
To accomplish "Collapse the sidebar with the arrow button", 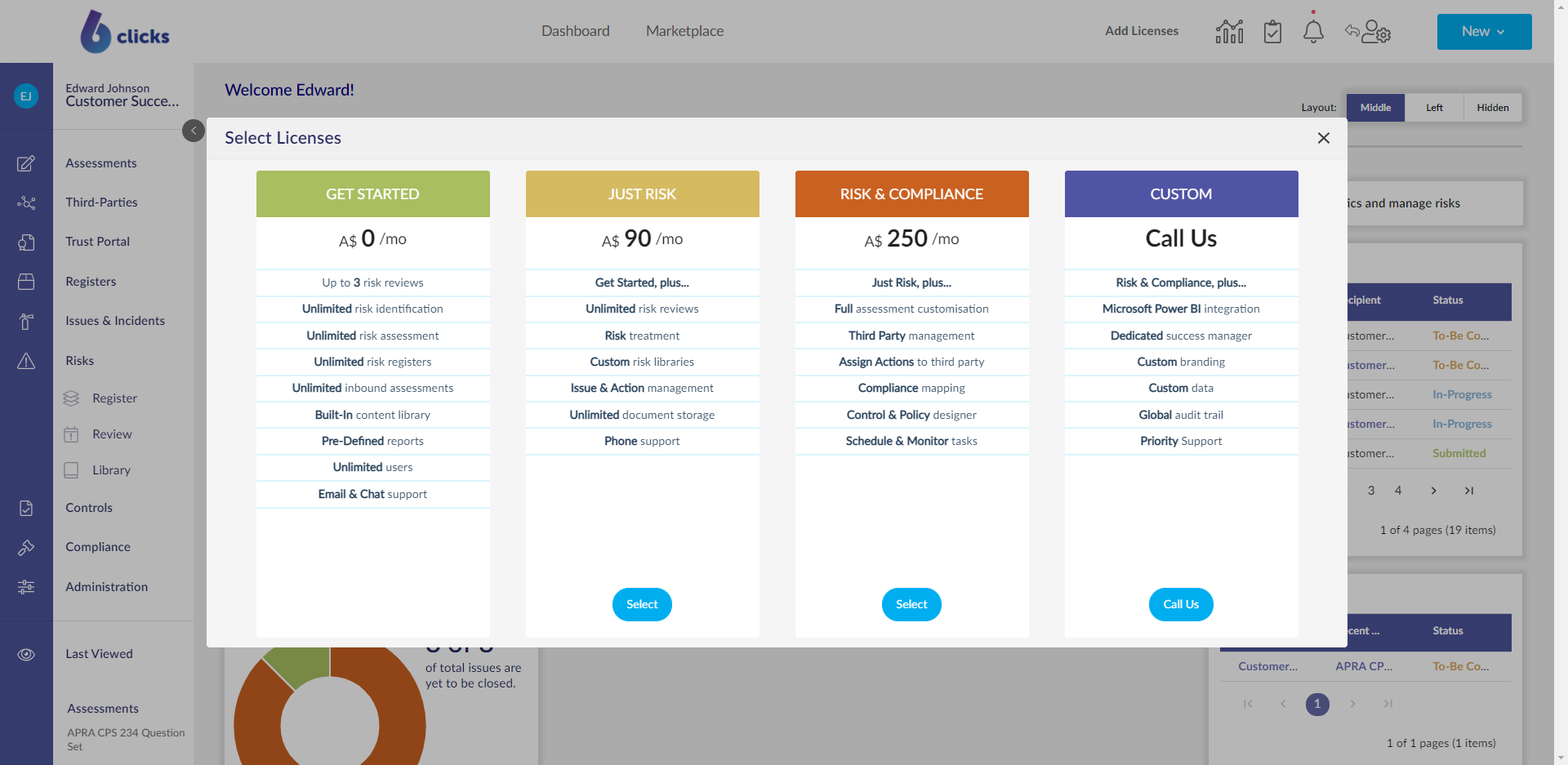I will 194,131.
